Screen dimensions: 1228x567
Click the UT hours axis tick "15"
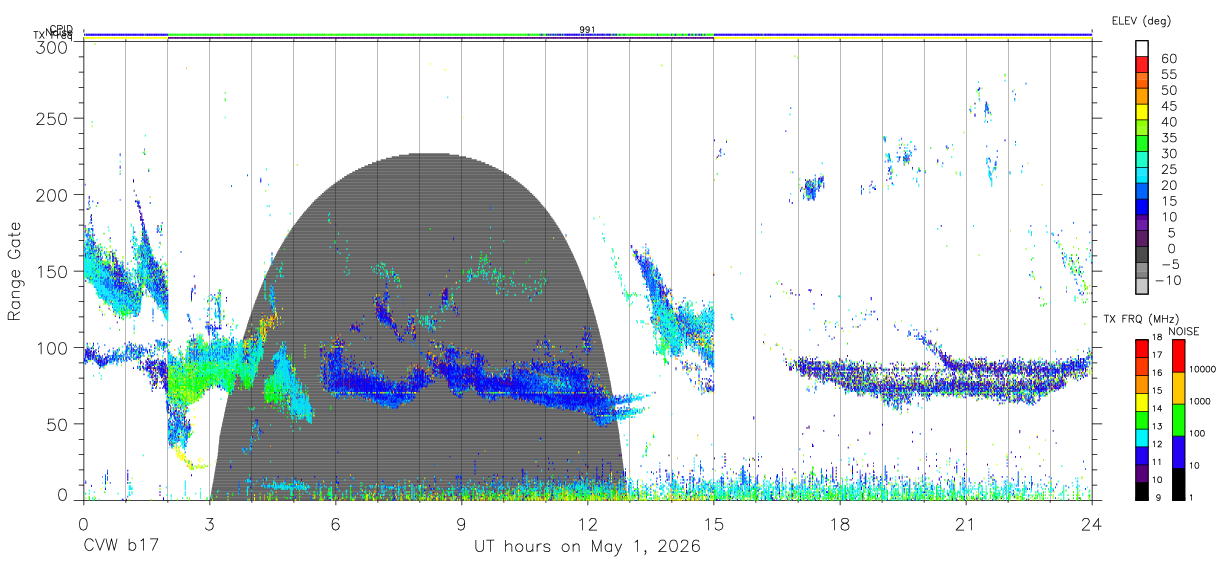713,524
